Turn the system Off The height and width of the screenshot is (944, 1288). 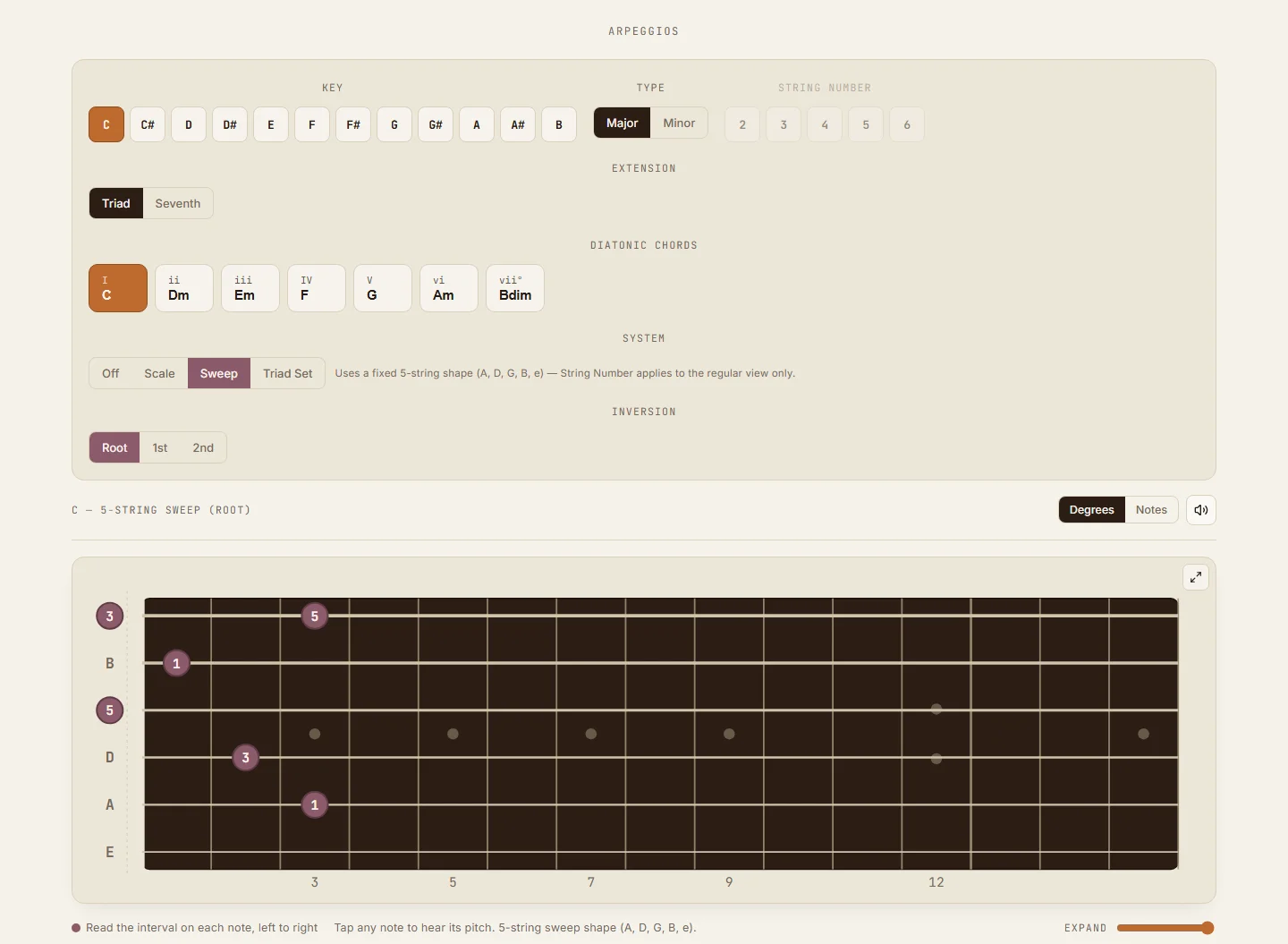111,373
